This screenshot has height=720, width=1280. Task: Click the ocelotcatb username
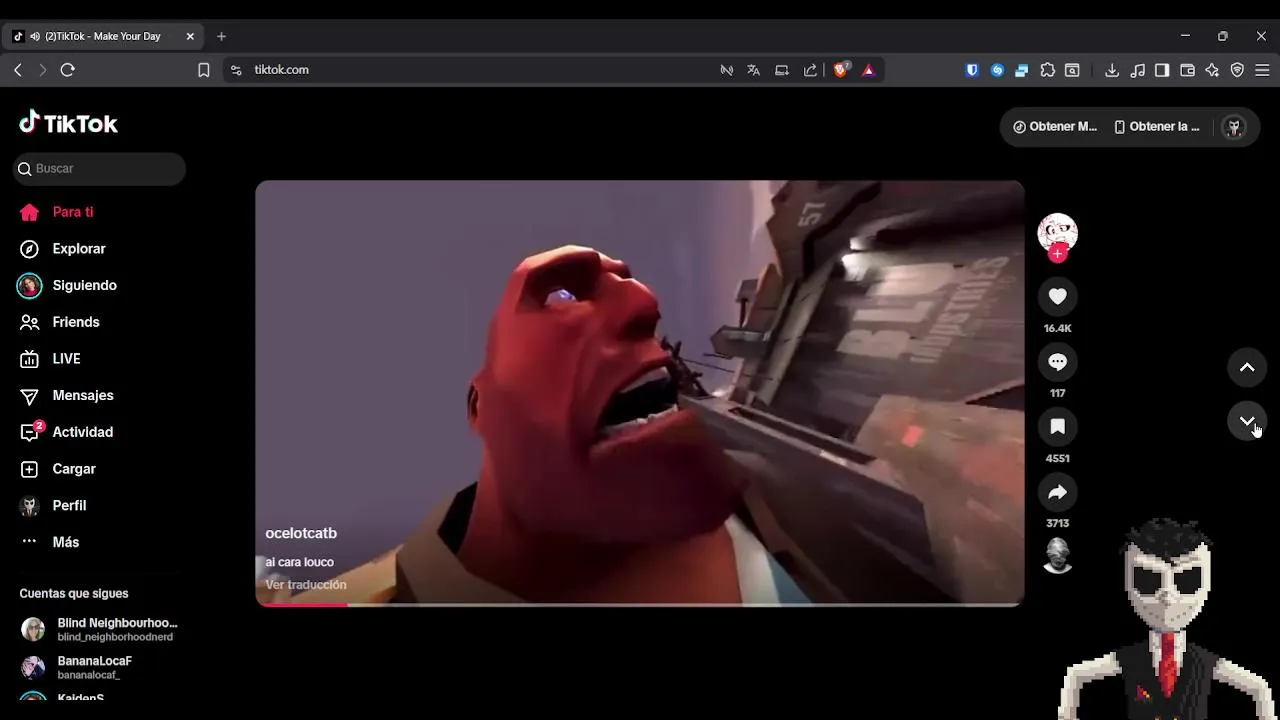pyautogui.click(x=301, y=534)
